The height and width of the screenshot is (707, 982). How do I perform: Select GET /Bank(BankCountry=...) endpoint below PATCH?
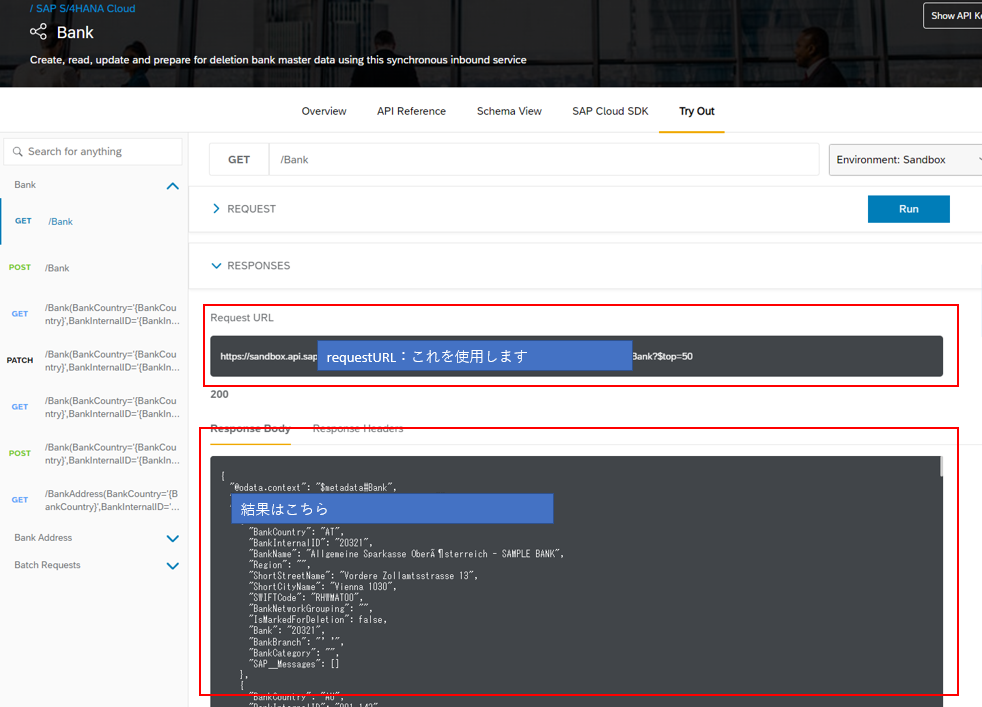94,407
